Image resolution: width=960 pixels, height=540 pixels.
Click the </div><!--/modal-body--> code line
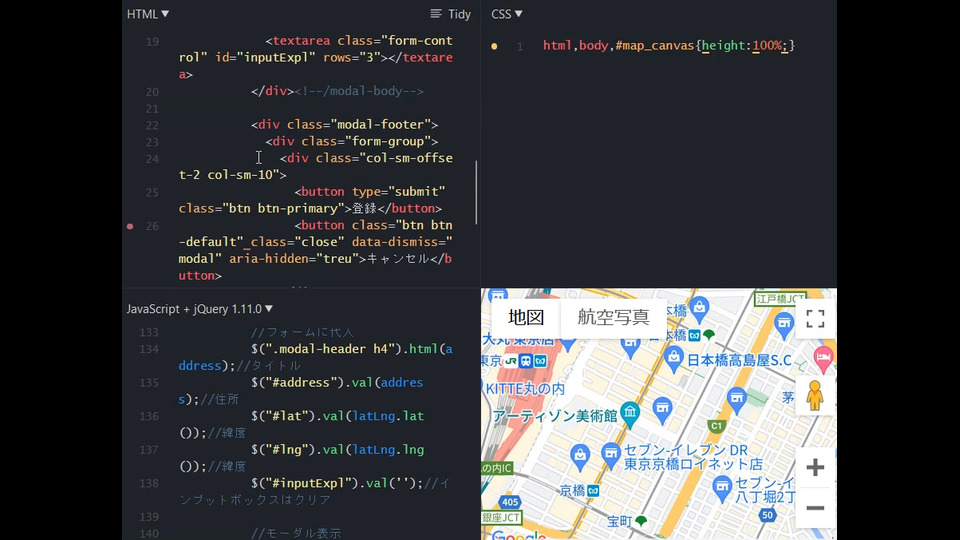click(x=337, y=91)
